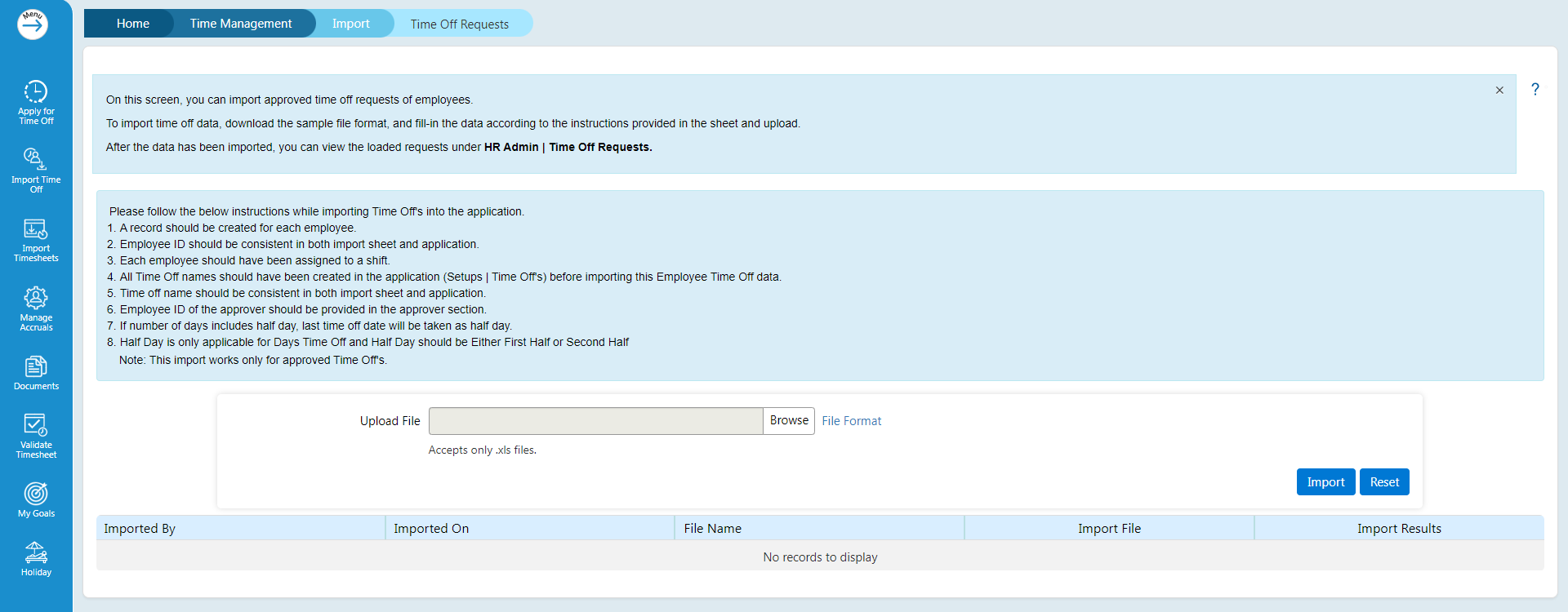
Task: Click the help question mark icon
Action: point(1535,90)
